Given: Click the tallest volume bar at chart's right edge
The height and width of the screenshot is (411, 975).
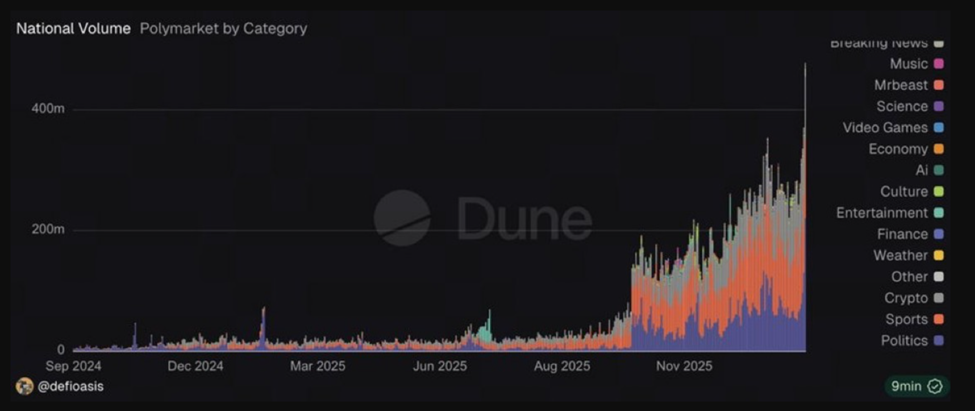Looking at the screenshot, I should [805, 200].
